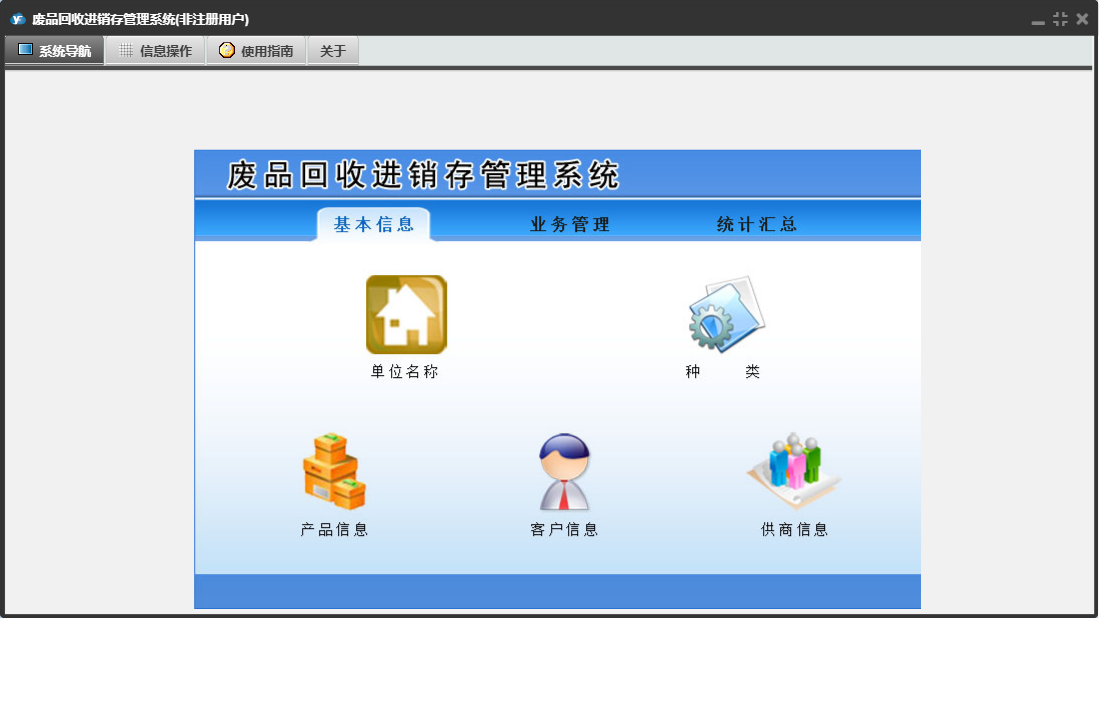The image size is (1099, 723).
Task: Open the 系统导航 menu tab
Action: coord(55,50)
